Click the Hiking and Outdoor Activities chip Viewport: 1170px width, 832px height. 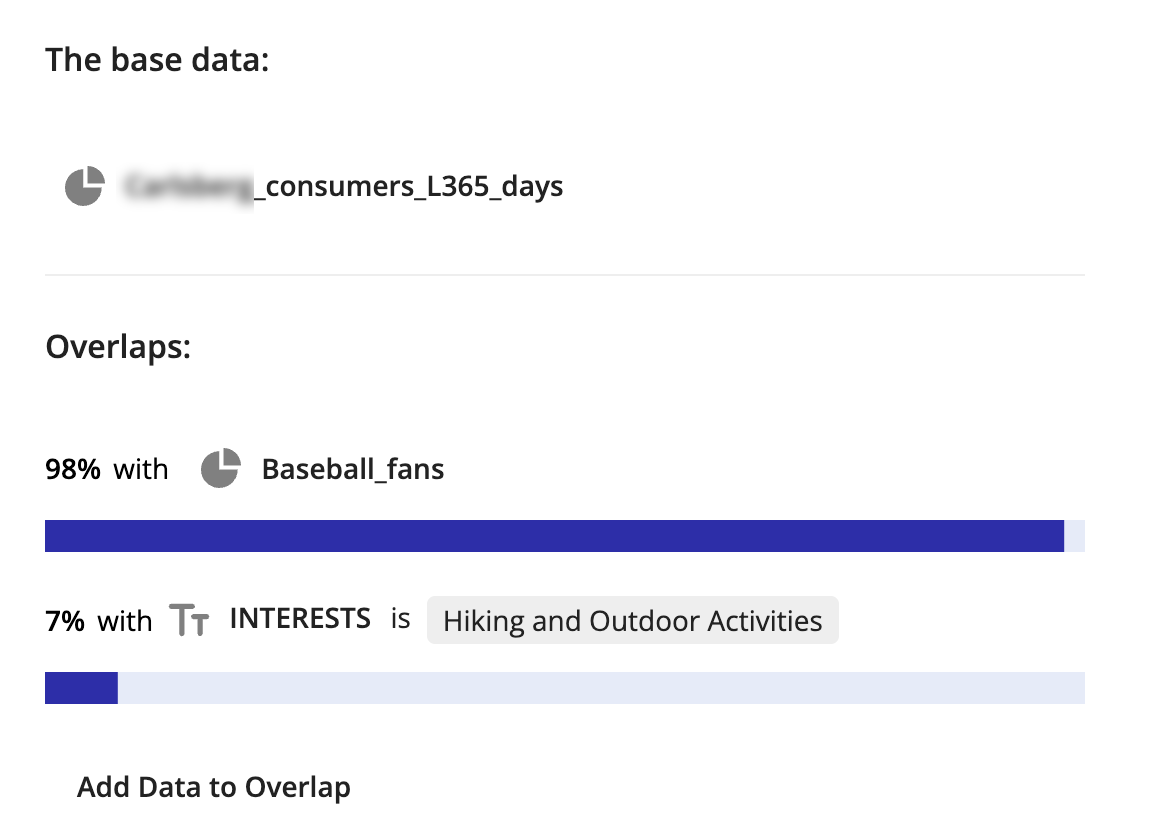[633, 620]
